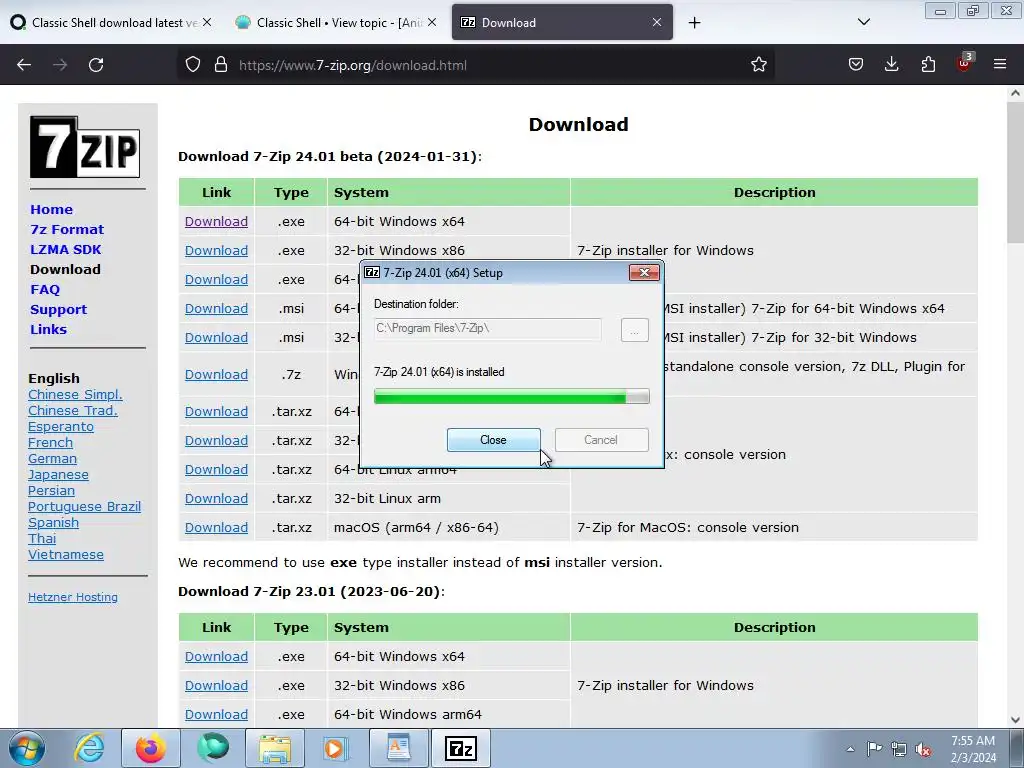The image size is (1024, 768).
Task: Download 23.01 64-bit Windows x64 exe
Action: pos(216,656)
